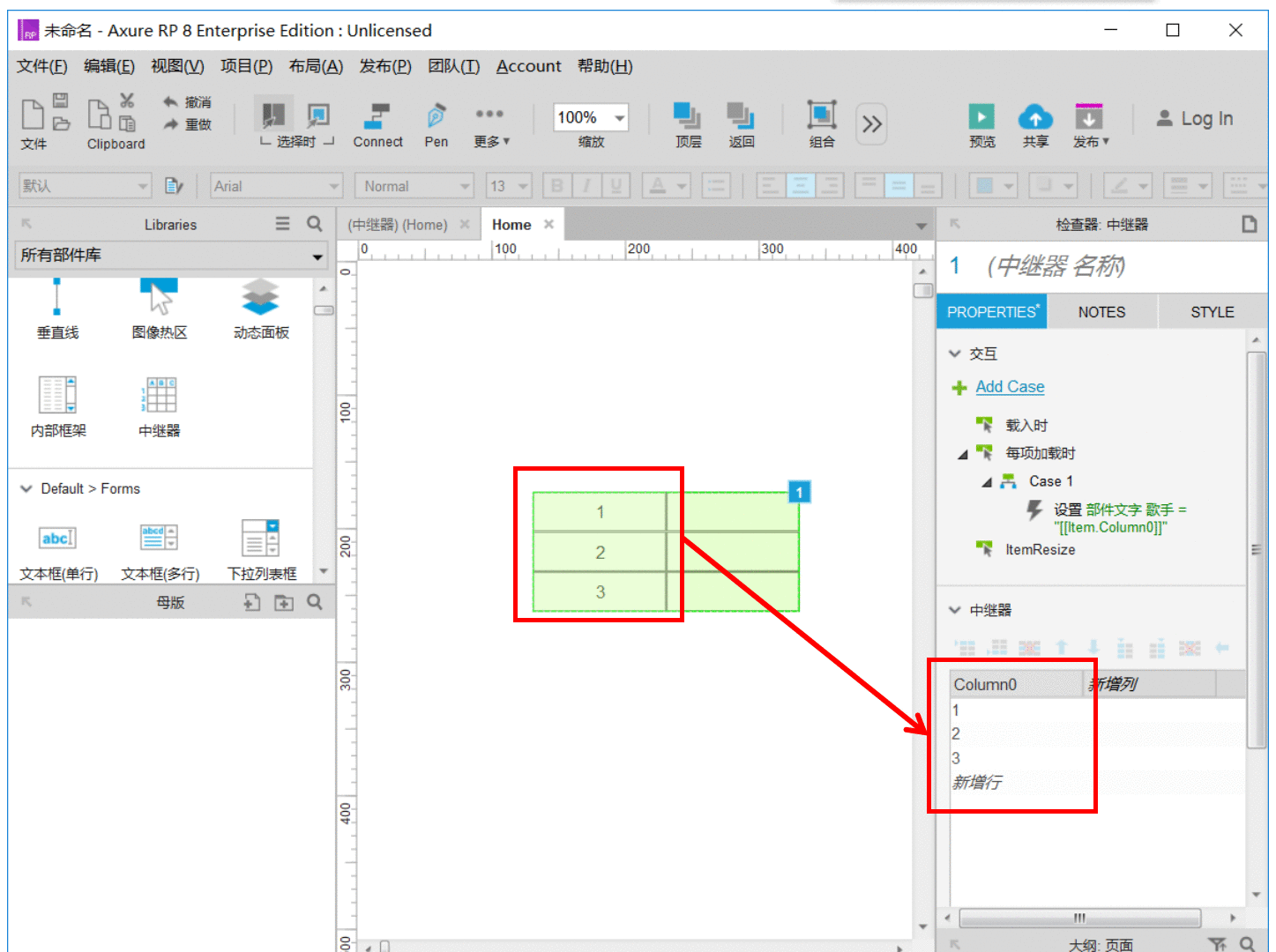Click the Libraries search icon
The image size is (1276, 952).
coord(314,224)
